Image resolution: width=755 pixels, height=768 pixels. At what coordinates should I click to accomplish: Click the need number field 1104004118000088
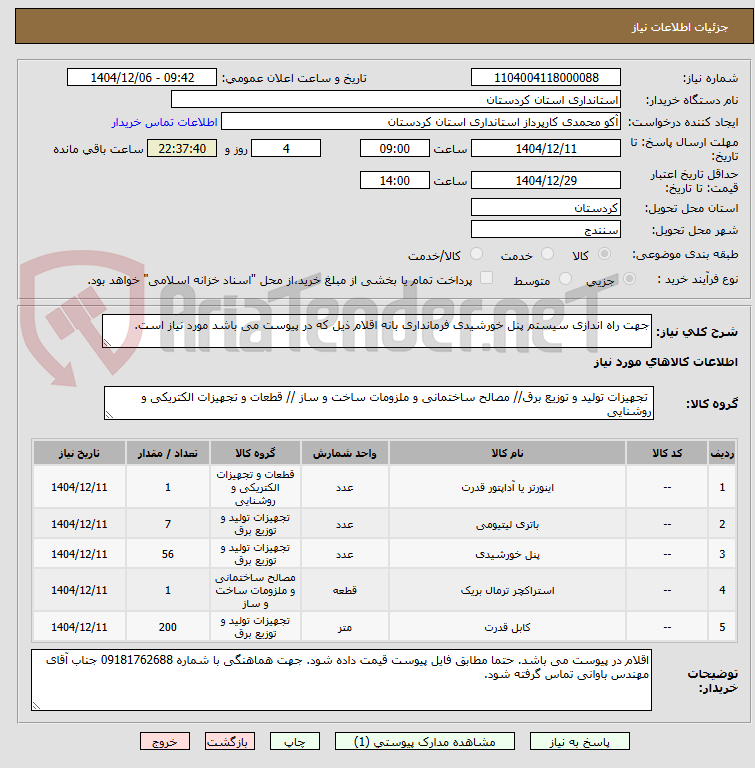coord(546,77)
